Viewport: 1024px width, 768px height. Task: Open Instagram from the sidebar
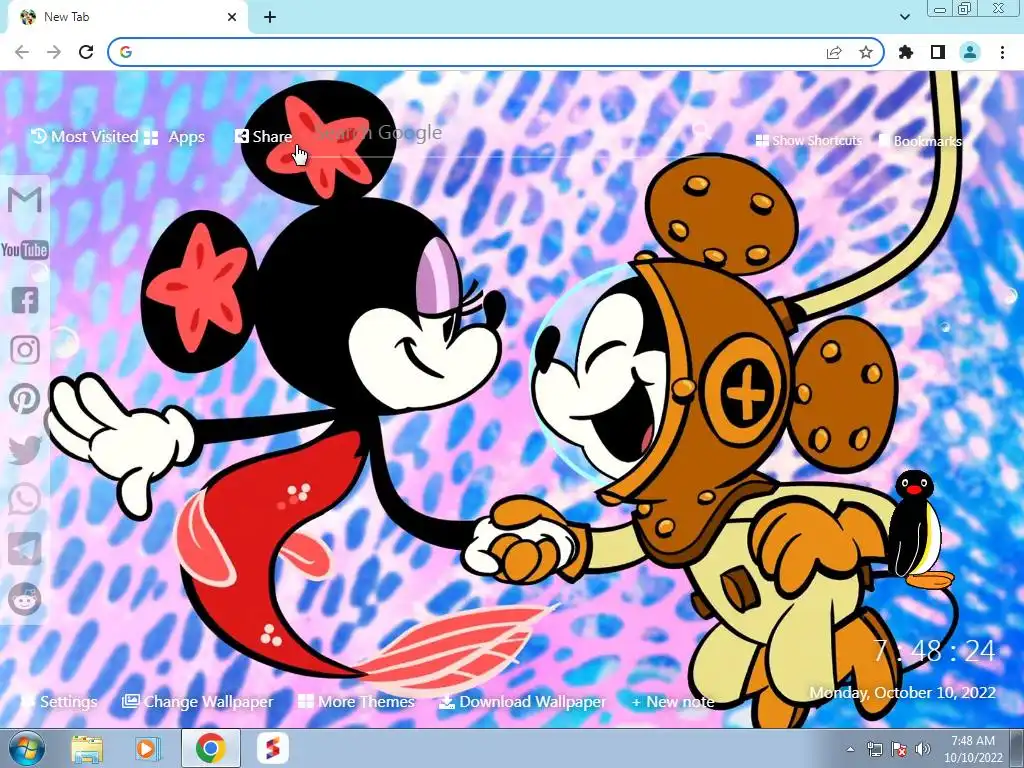click(x=25, y=350)
